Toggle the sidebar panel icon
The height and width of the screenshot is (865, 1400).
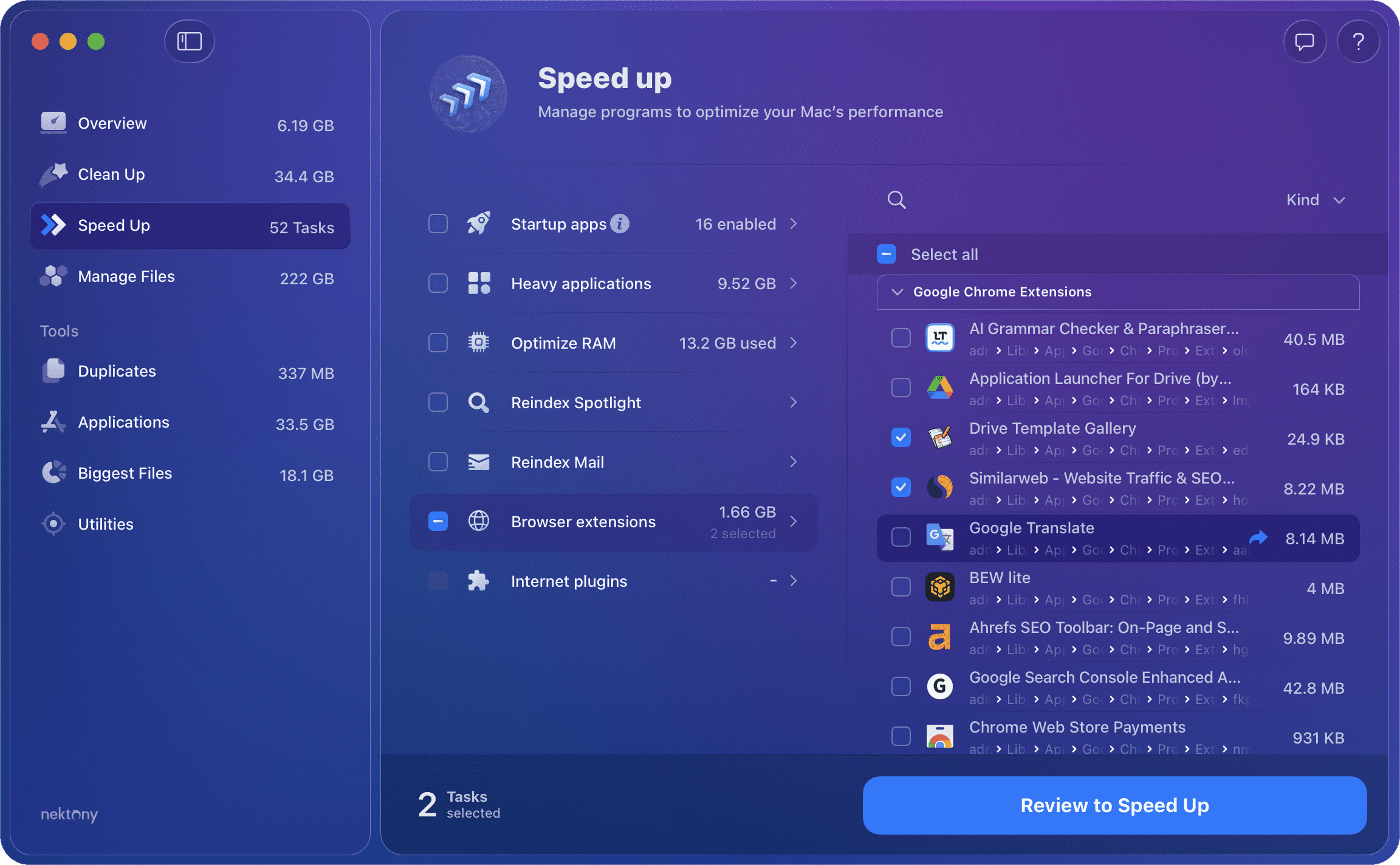click(189, 41)
